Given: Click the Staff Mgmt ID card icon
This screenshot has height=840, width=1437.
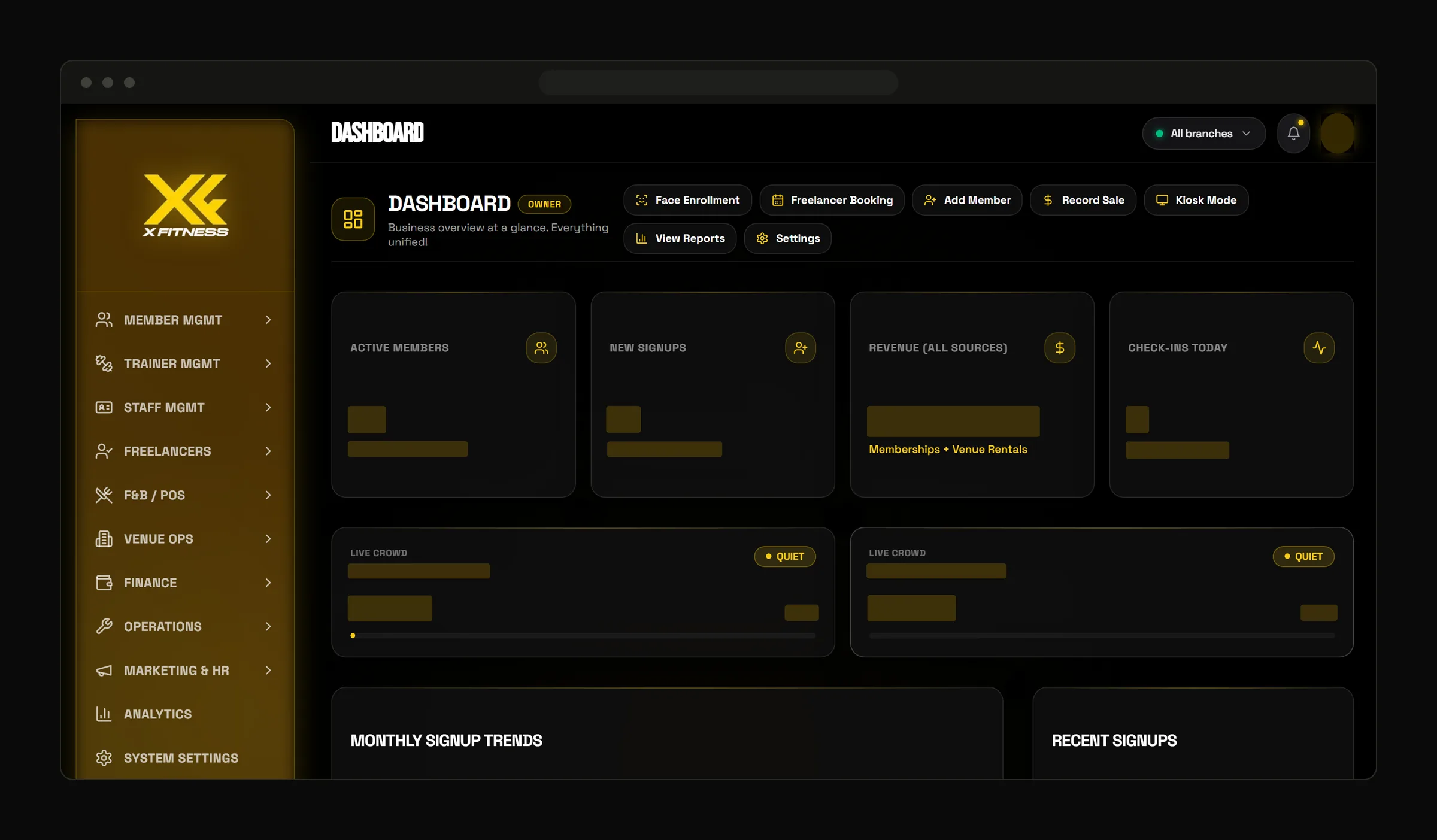Looking at the screenshot, I should tap(104, 407).
